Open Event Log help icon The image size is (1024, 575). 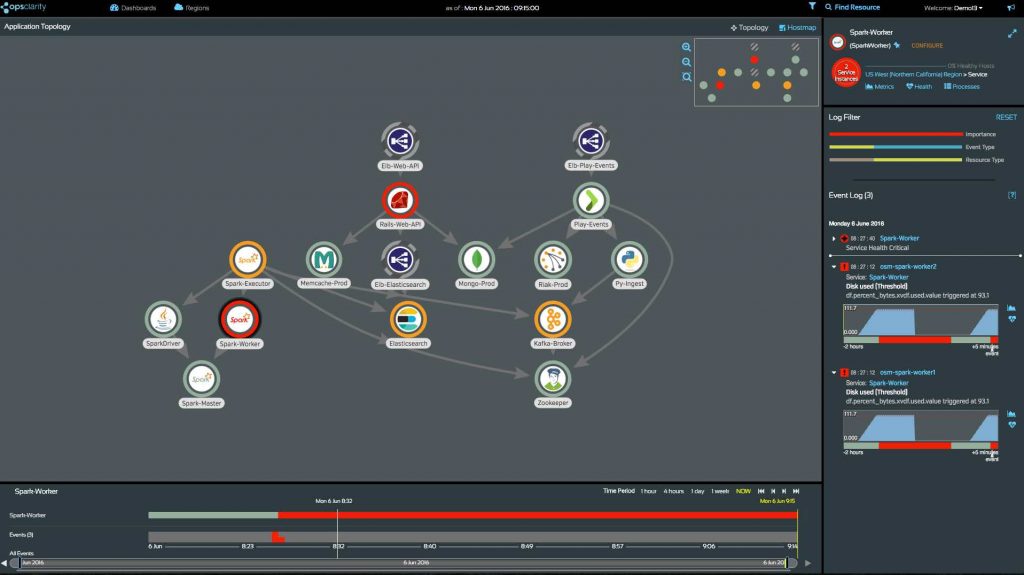(x=1012, y=195)
